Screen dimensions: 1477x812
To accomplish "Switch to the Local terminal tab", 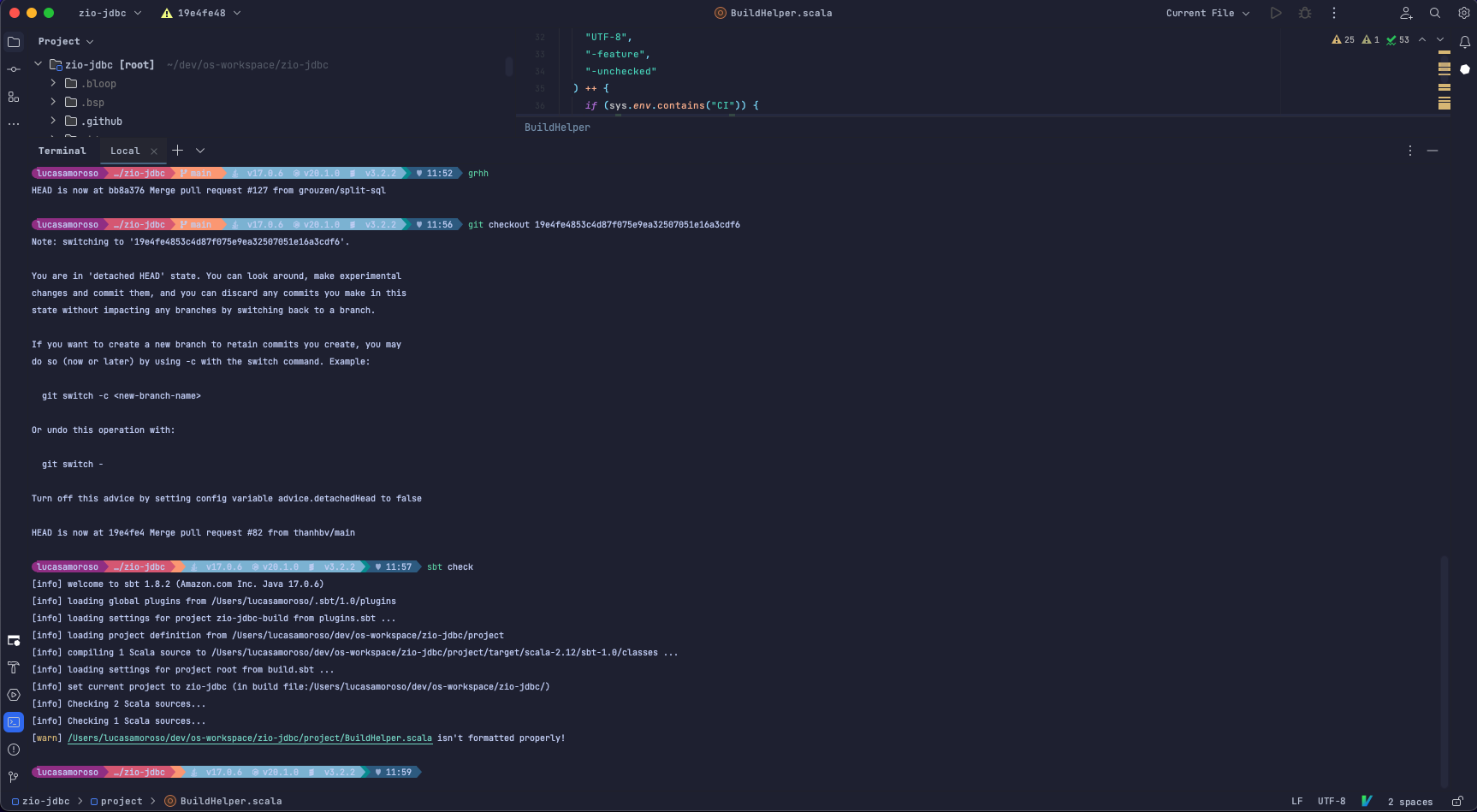I will click(x=125, y=151).
